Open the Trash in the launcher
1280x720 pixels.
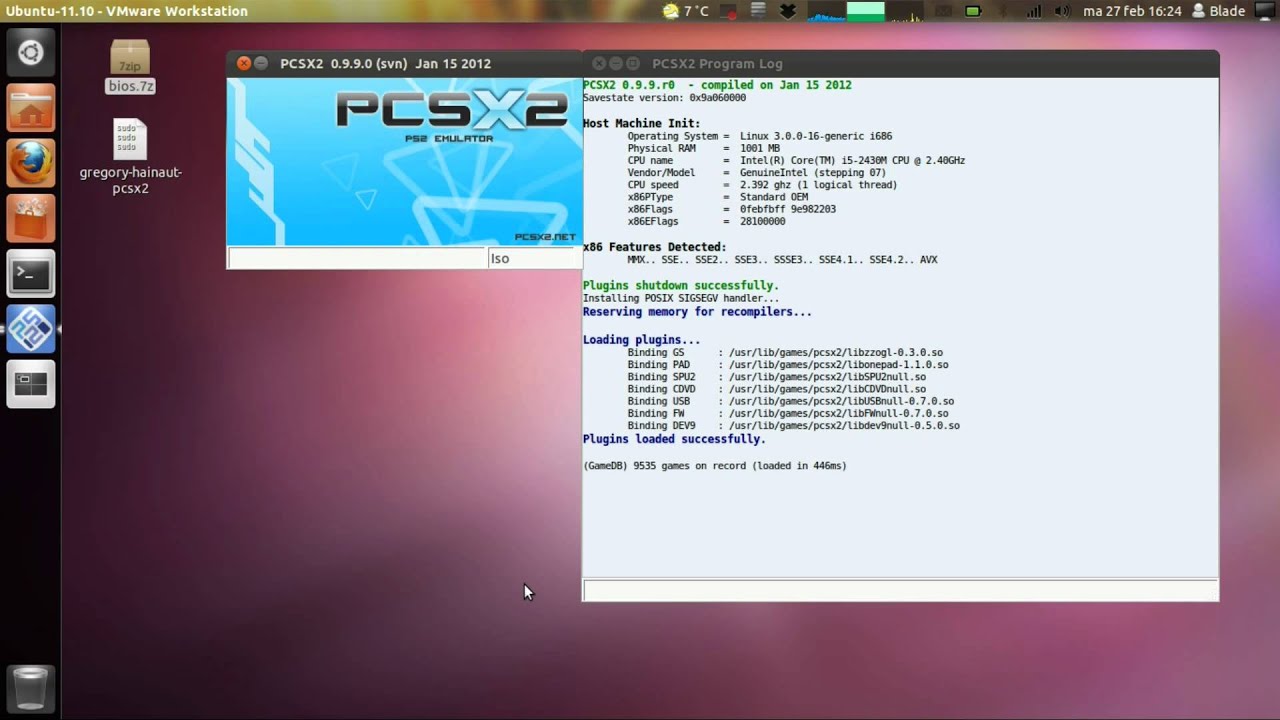pos(31,688)
